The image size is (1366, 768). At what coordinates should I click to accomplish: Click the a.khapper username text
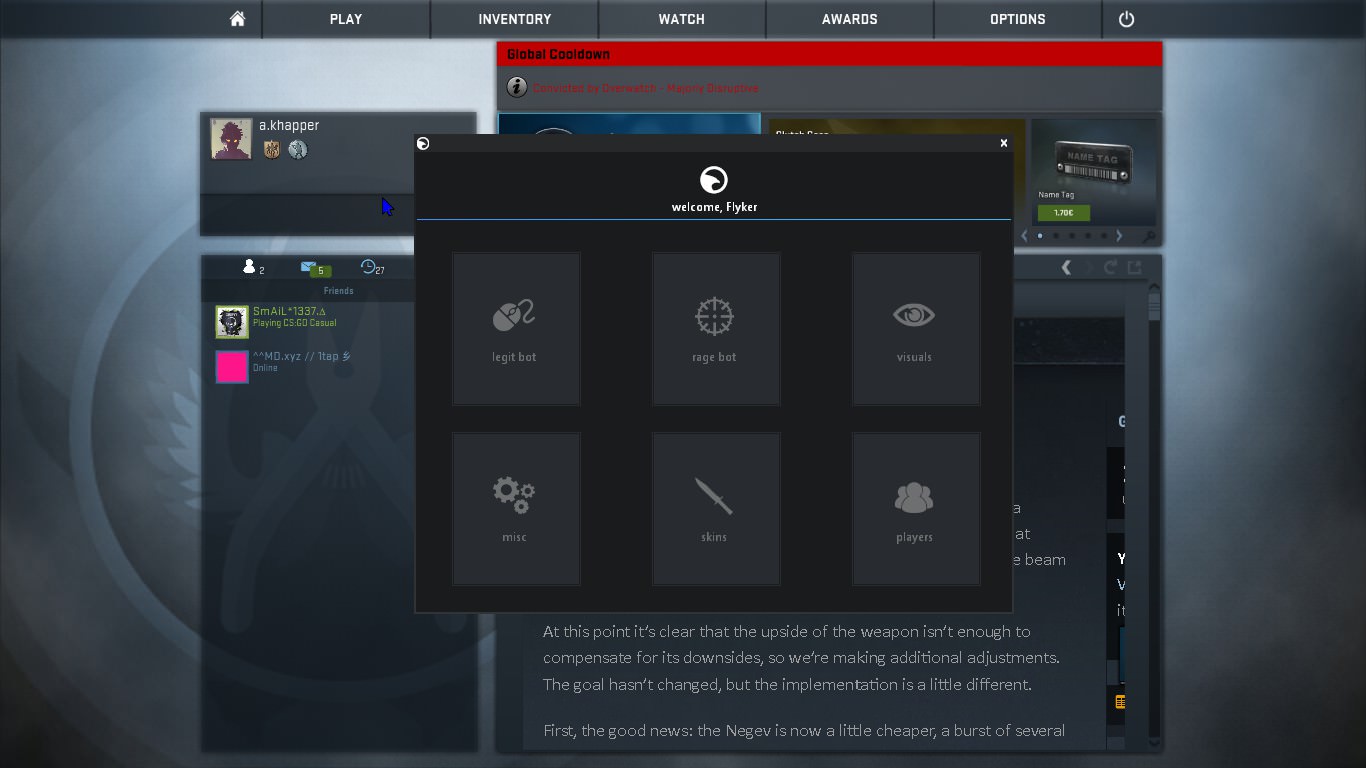[x=289, y=125]
